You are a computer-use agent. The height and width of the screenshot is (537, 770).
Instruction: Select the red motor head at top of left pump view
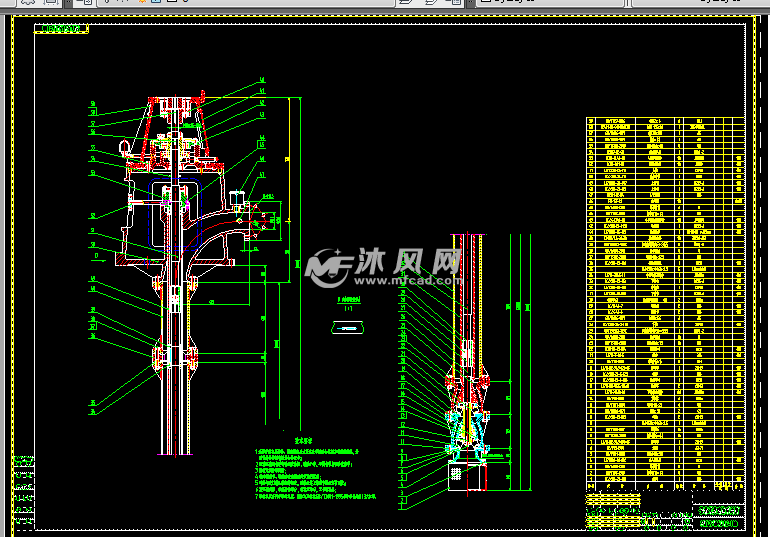[175, 102]
